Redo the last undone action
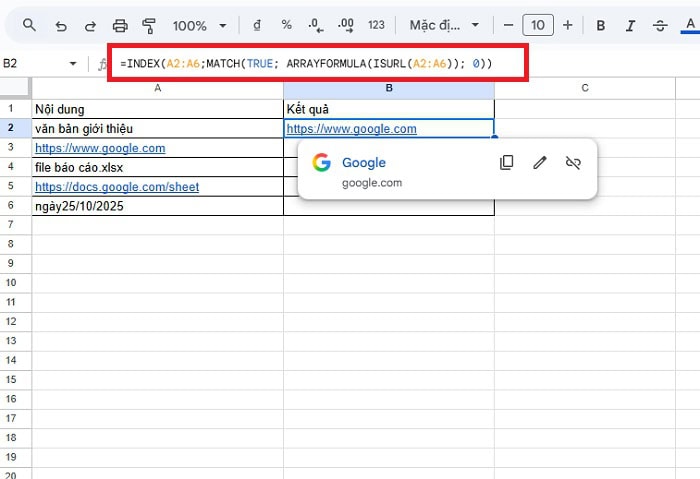Viewport: 700px width, 479px height. coord(90,24)
